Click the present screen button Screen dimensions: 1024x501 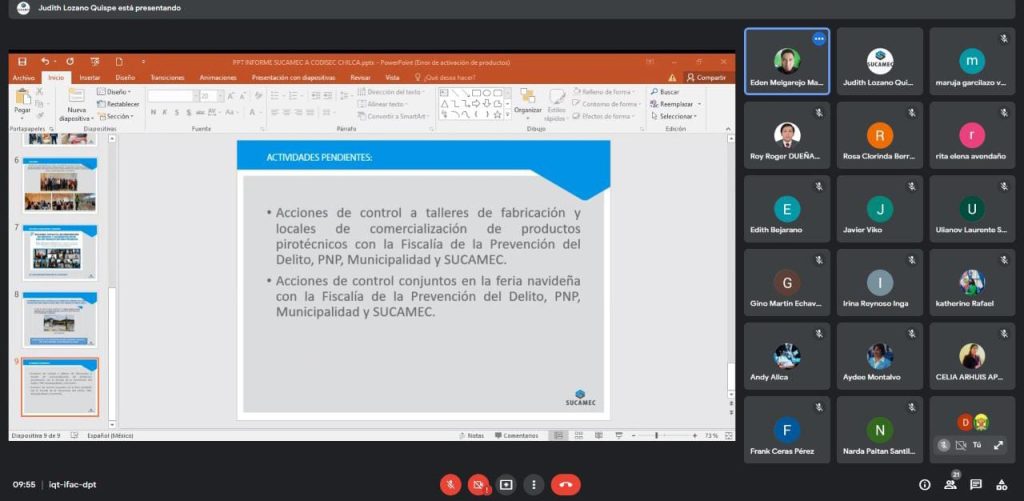click(506, 485)
